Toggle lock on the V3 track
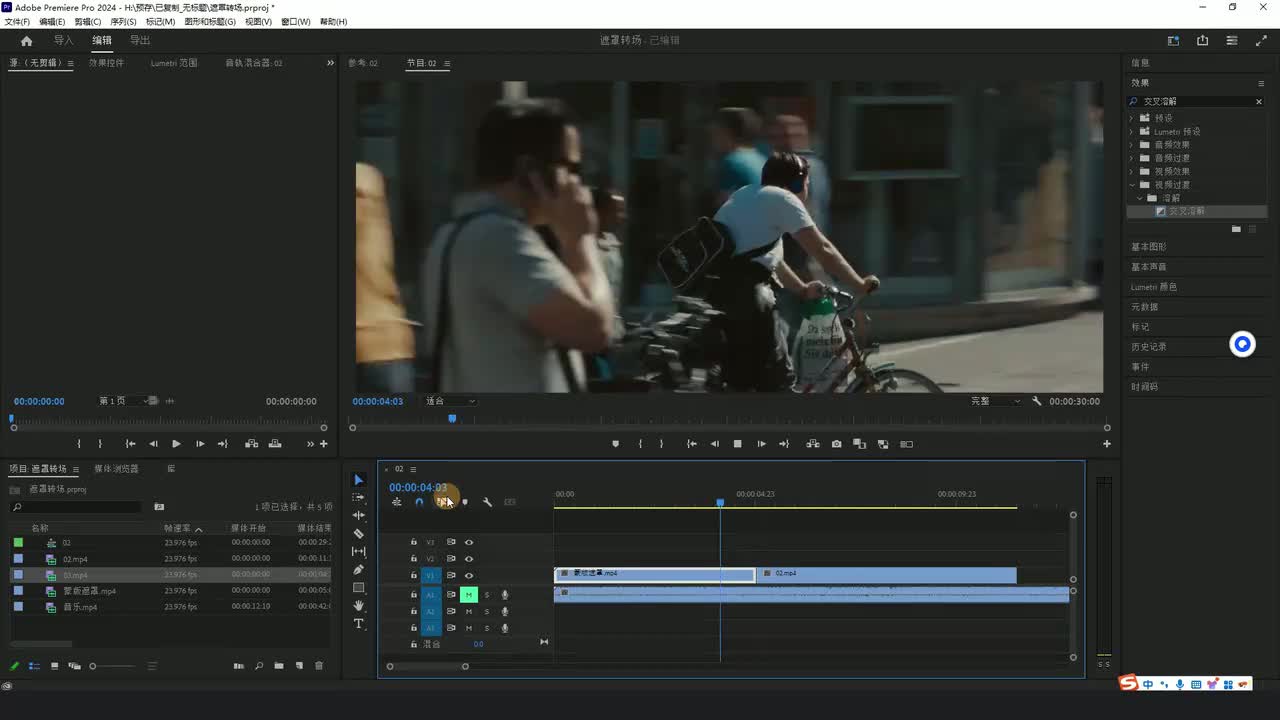 click(414, 542)
